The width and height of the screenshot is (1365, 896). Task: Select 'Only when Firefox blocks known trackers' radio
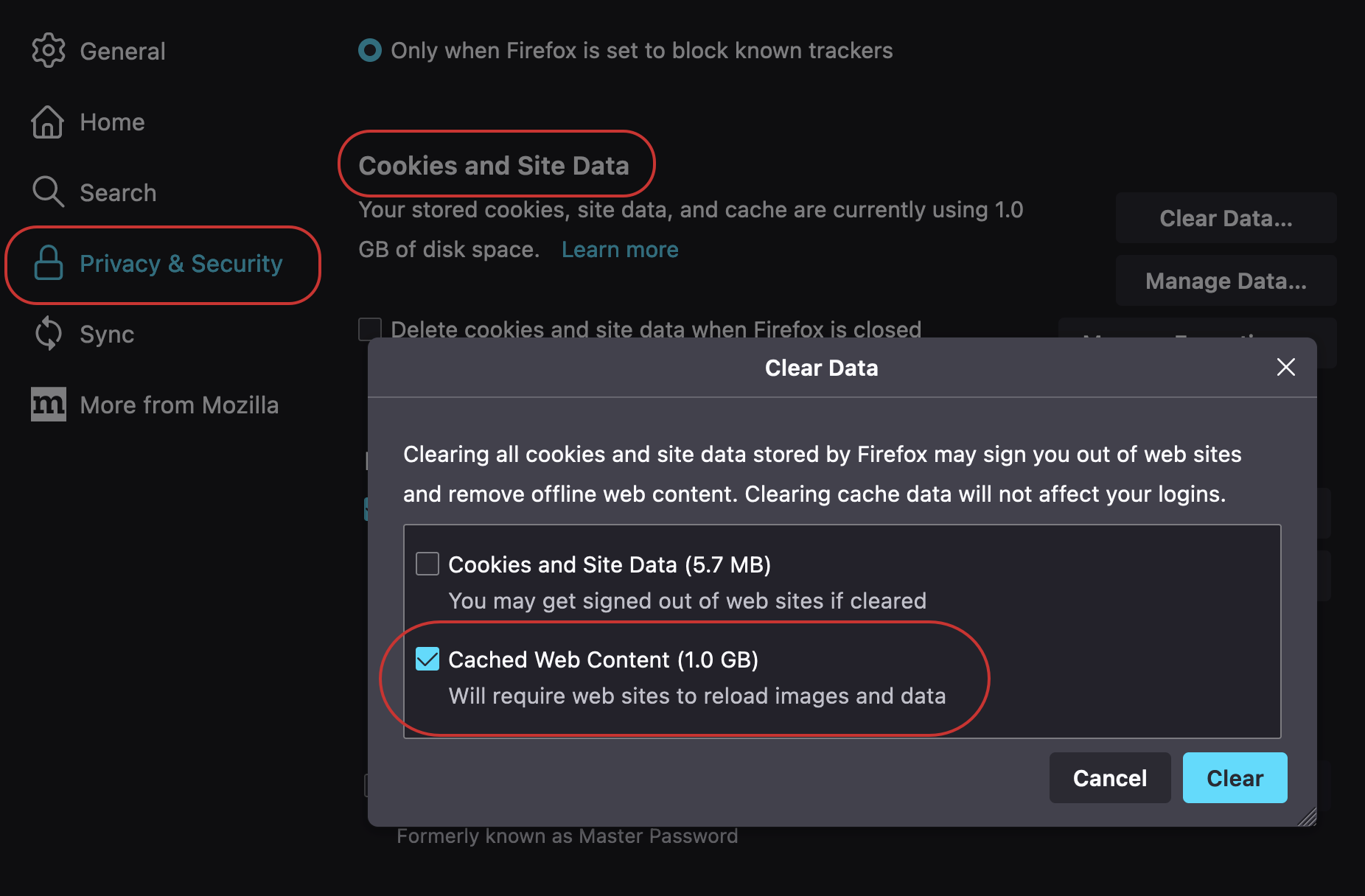pos(370,50)
